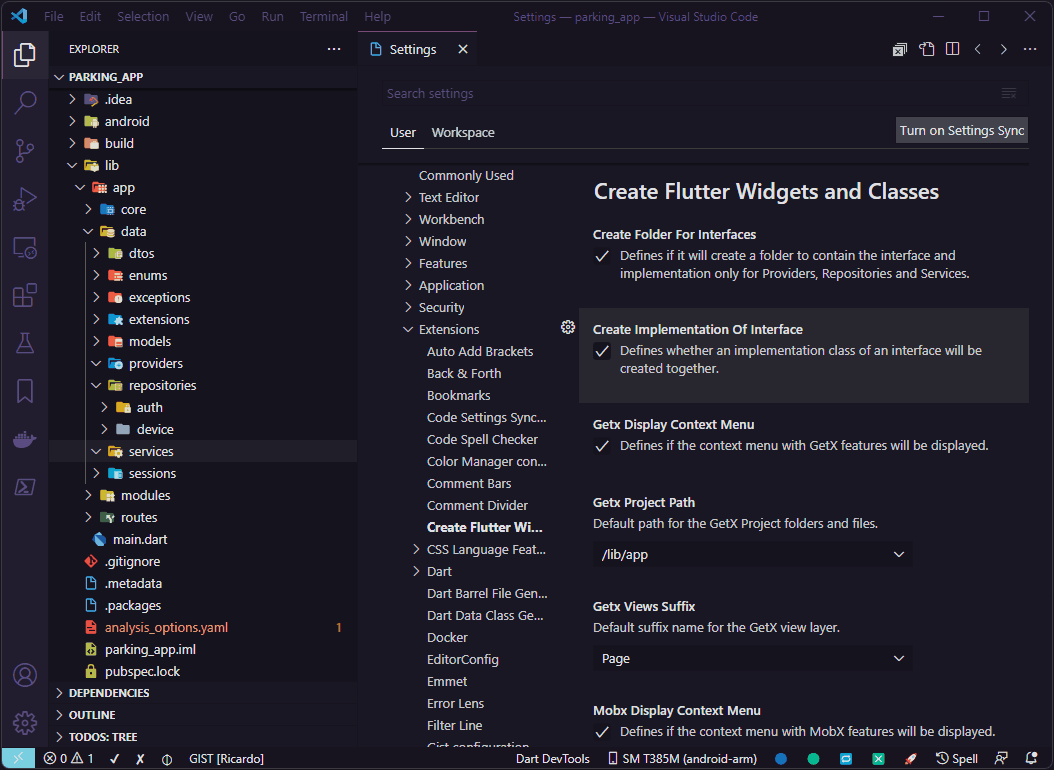This screenshot has width=1054, height=770.
Task: Open the Docker view
Action: coord(25,439)
